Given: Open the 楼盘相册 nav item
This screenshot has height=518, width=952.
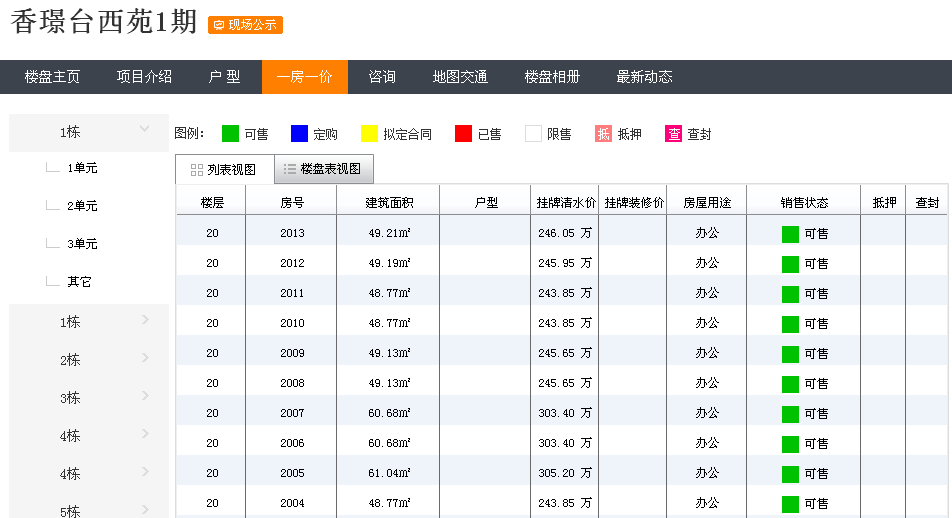Looking at the screenshot, I should click(x=552, y=77).
